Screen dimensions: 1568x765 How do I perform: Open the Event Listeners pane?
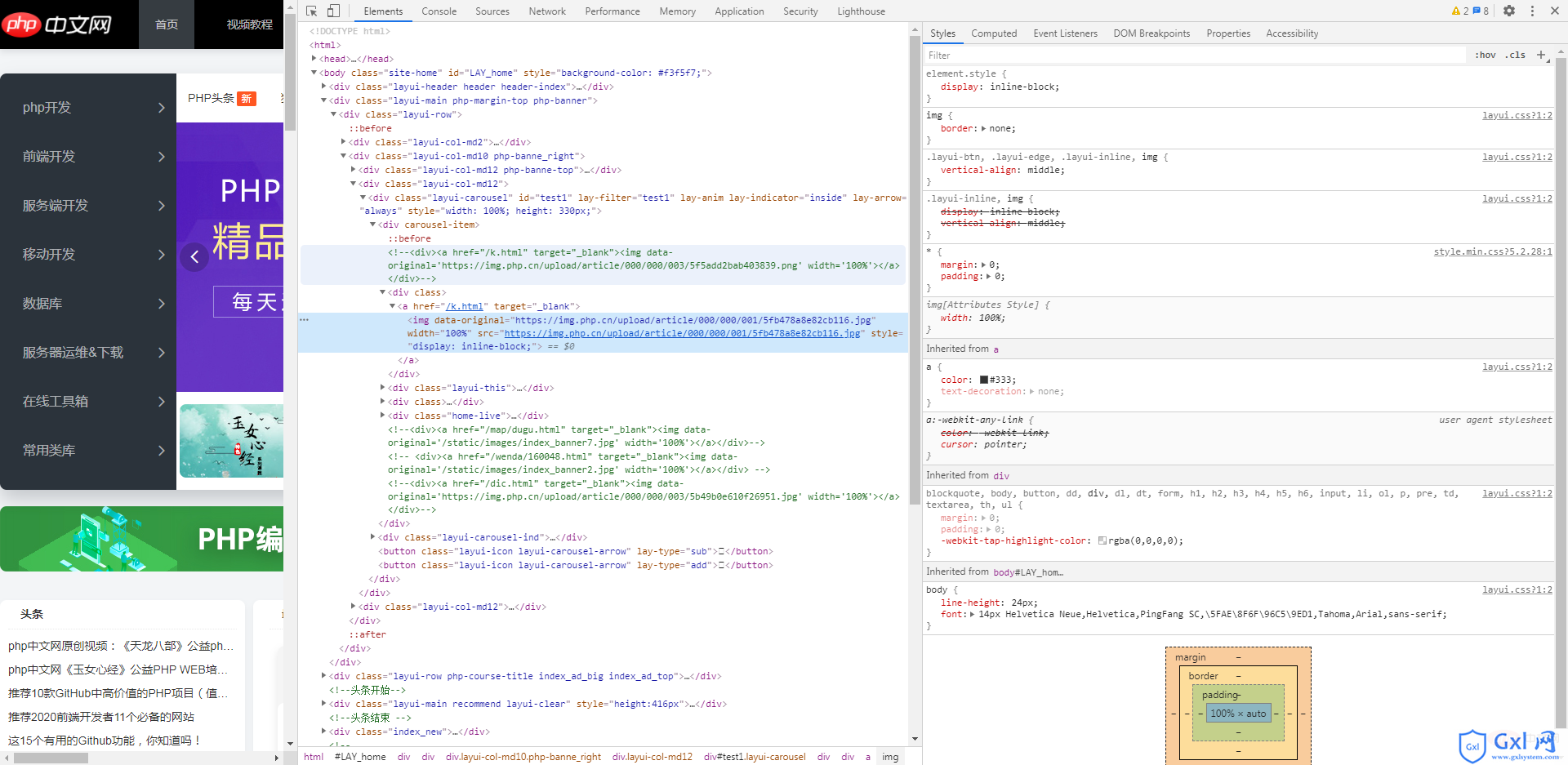1065,33
